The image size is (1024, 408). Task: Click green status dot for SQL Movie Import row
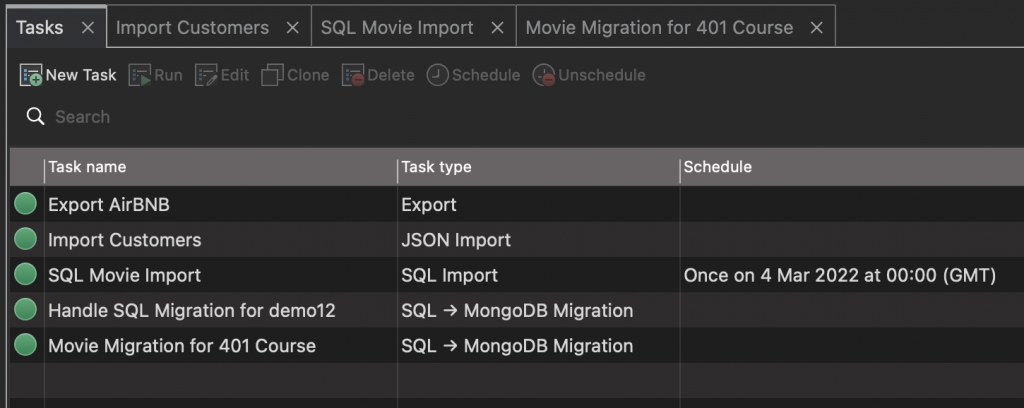pos(25,274)
